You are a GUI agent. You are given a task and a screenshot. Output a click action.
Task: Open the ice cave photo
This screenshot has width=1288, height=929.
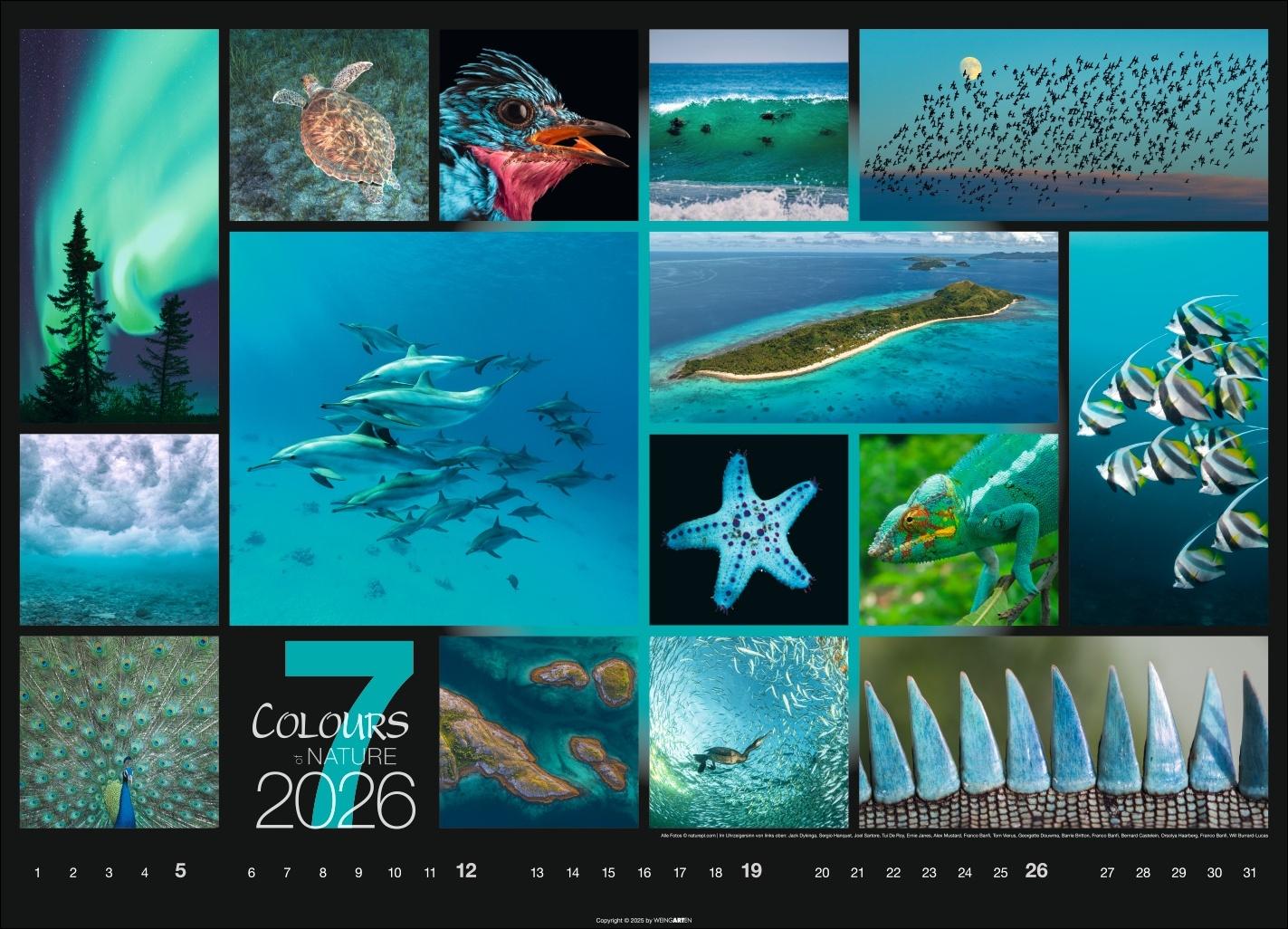coord(118,530)
